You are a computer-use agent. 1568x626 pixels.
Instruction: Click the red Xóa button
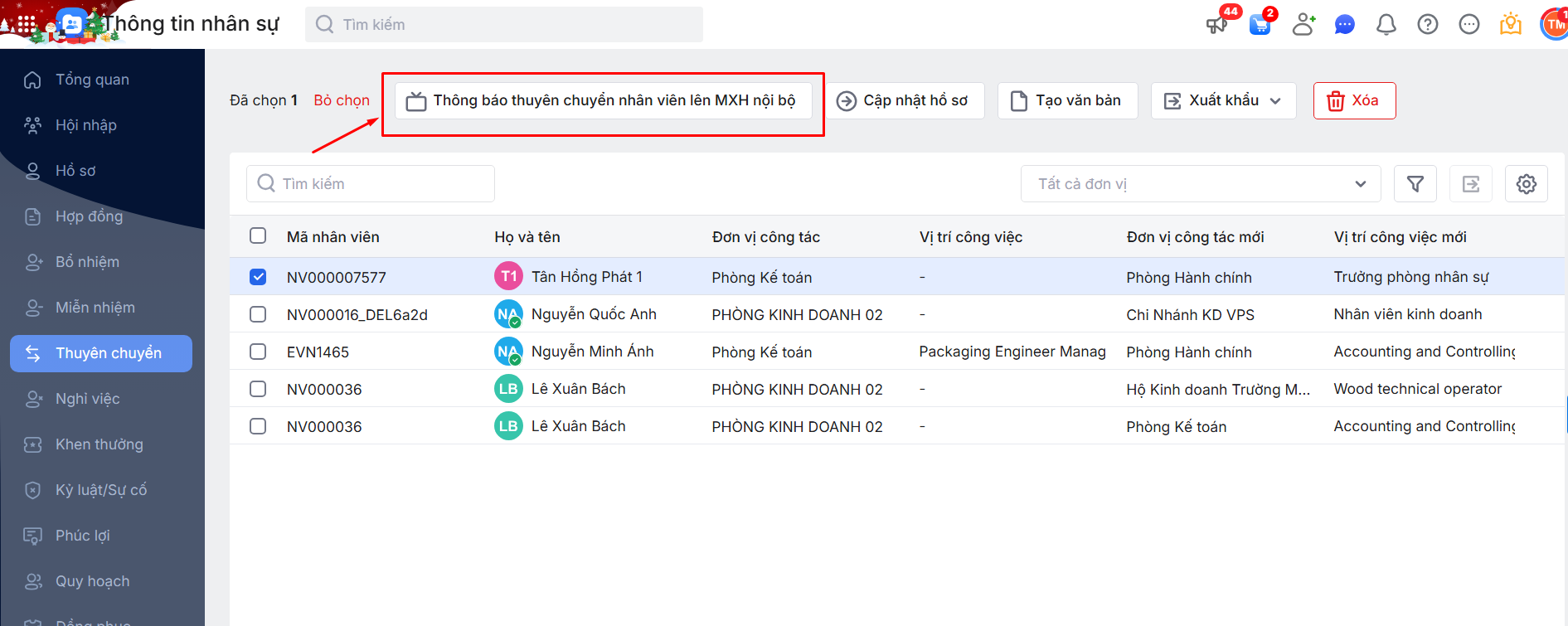click(x=1353, y=101)
